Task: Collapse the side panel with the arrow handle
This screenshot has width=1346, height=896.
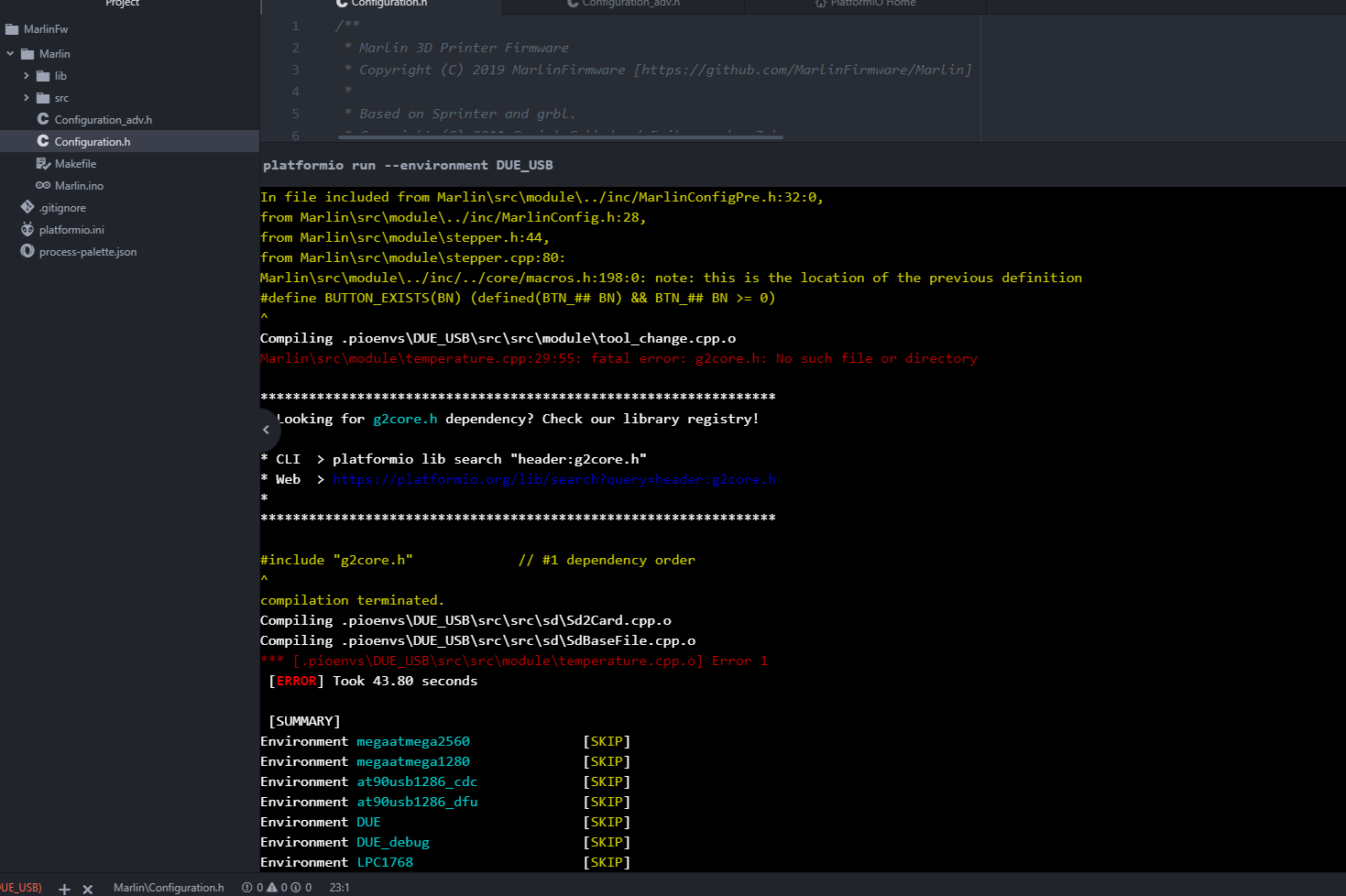Action: (267, 430)
